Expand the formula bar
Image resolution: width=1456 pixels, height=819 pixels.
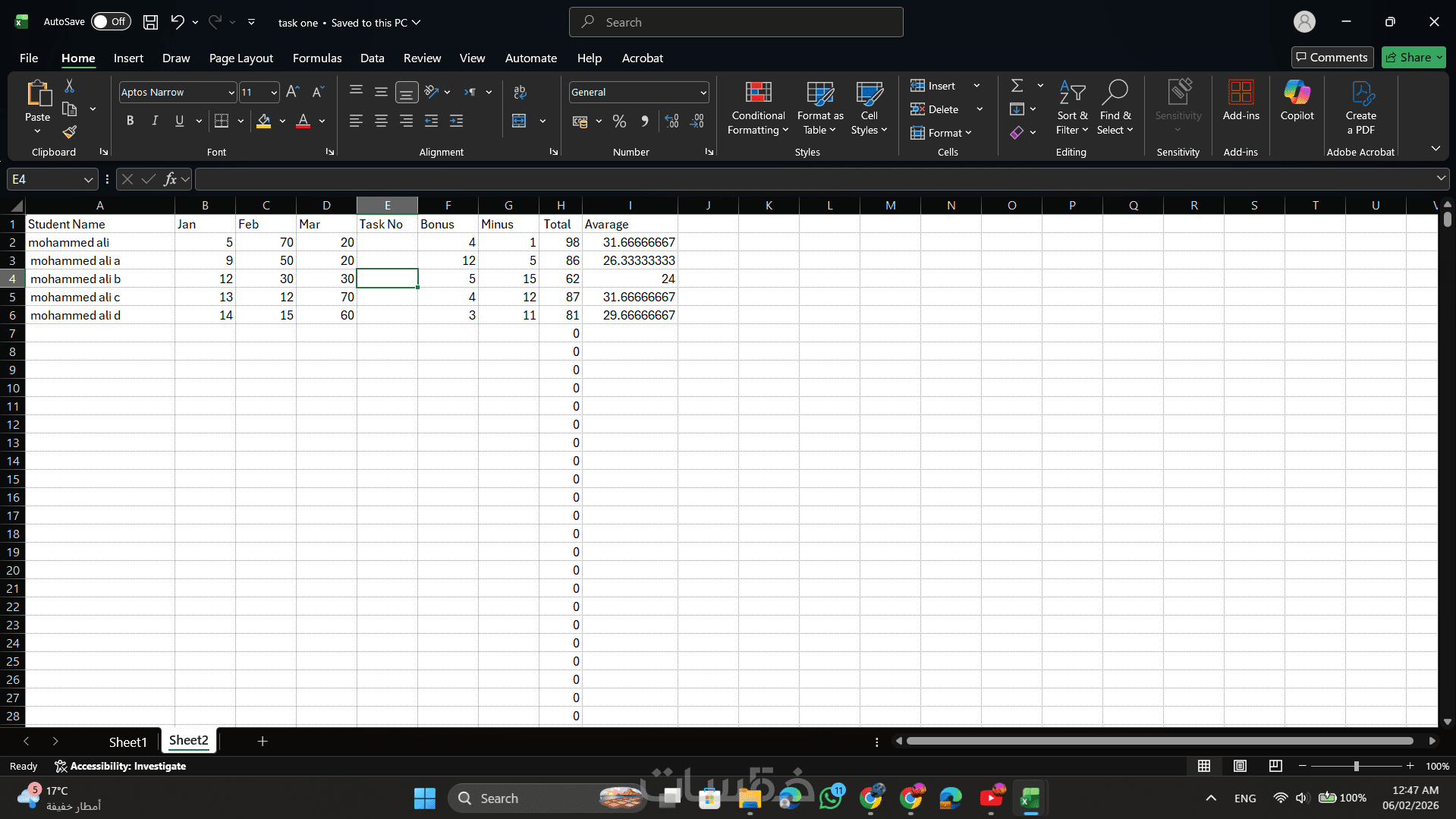[1440, 178]
